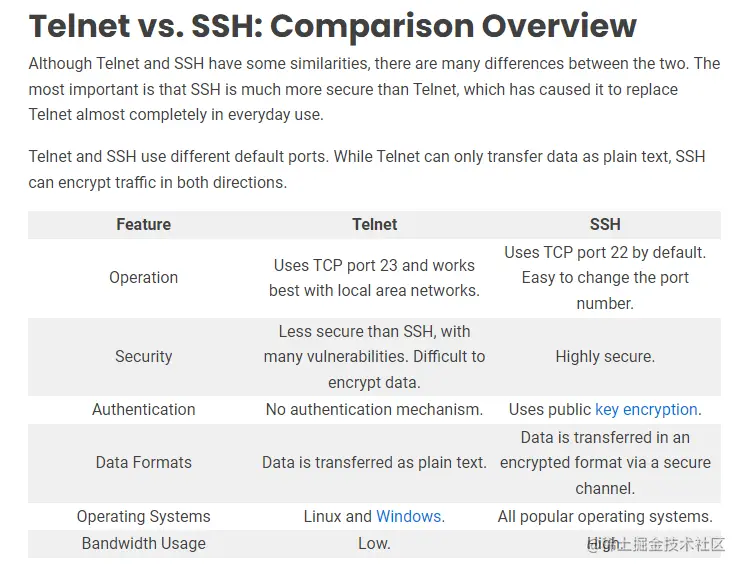Click the 'Data is transferred as plain text.' cell

[374, 462]
